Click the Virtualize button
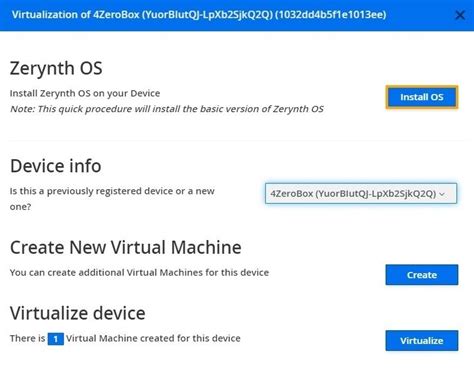Viewport: 474px width, 386px height. pyautogui.click(x=422, y=341)
